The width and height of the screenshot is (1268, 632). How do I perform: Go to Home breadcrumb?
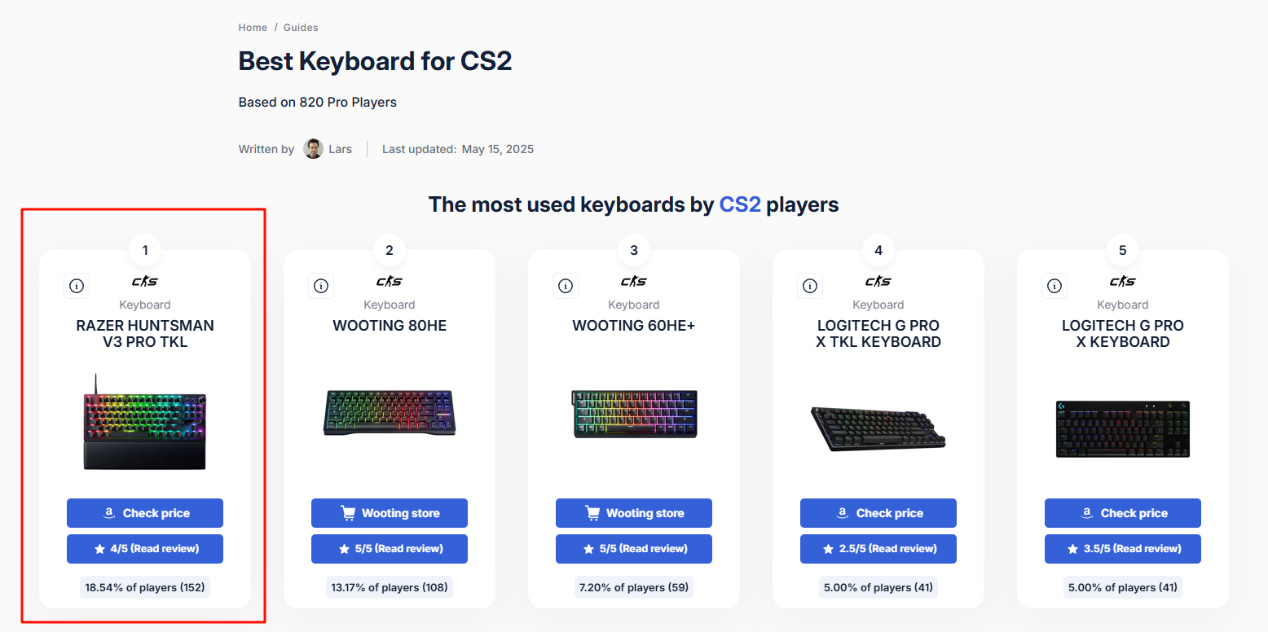(x=253, y=27)
